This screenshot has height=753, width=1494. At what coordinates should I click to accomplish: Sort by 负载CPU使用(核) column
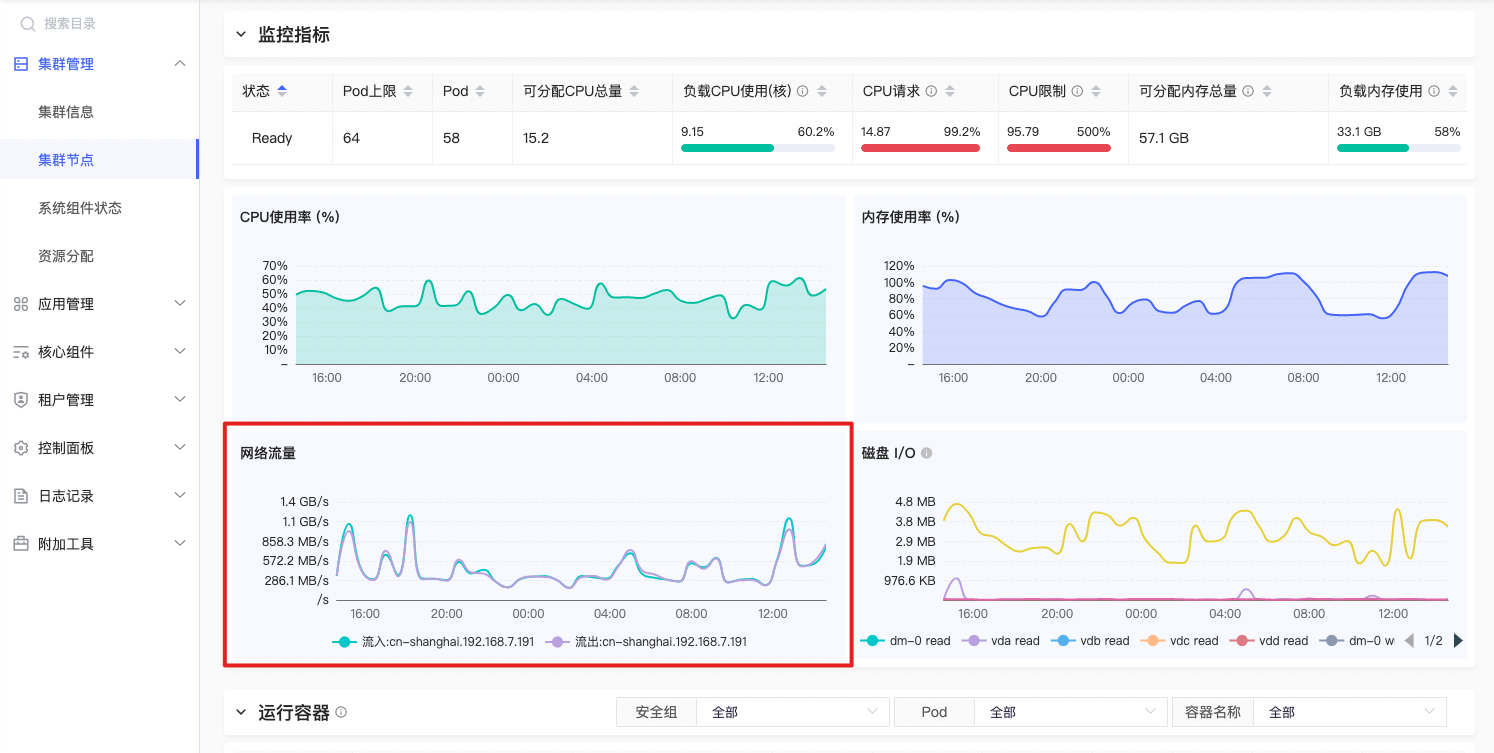(822, 91)
